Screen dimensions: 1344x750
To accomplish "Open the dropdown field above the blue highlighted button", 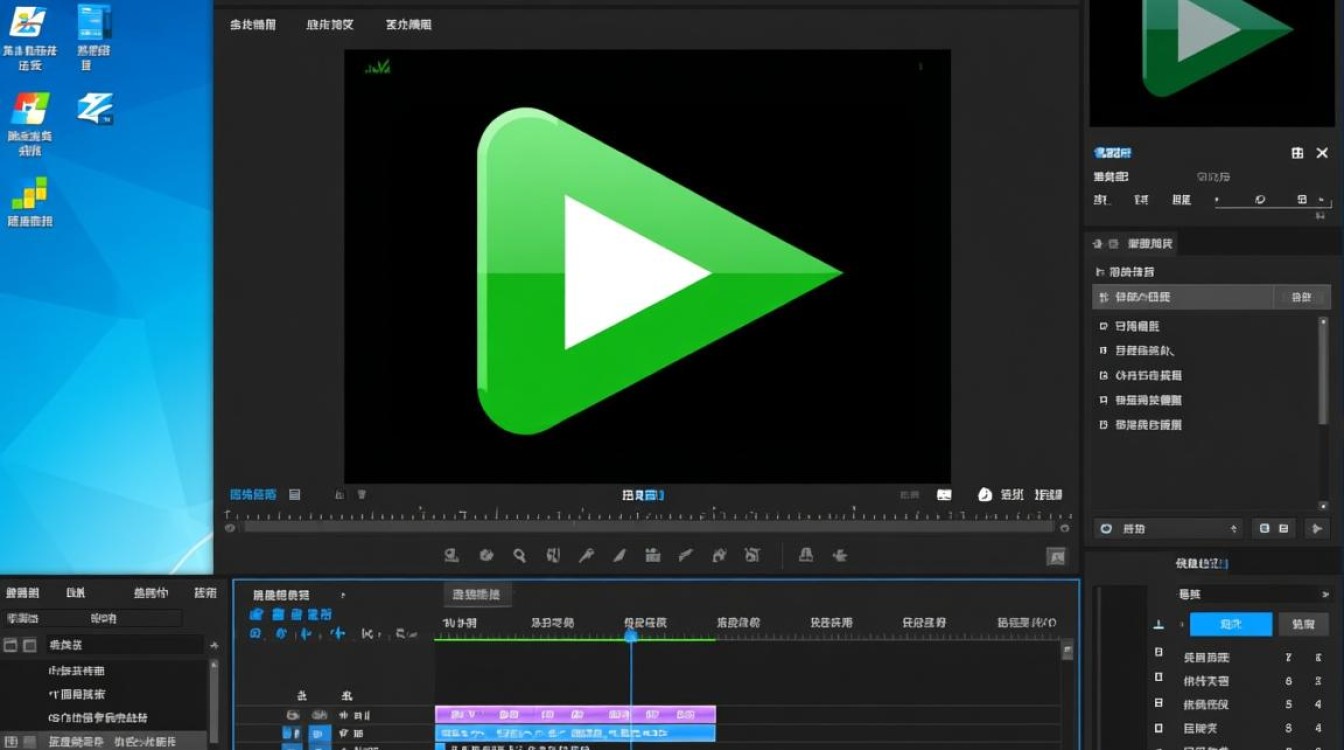I will (x=1254, y=594).
